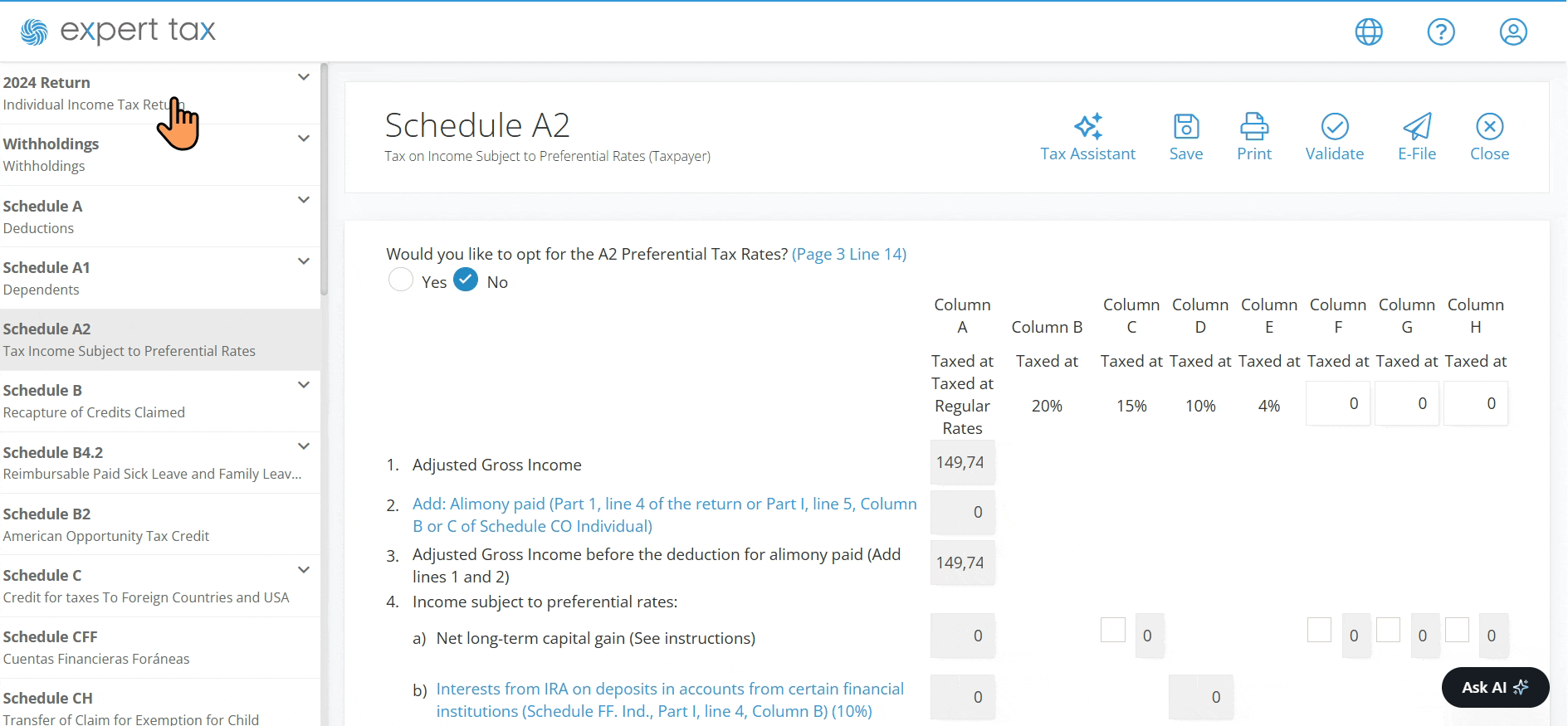Viewport: 1568px width, 726px height.
Task: Expand the Withholdings sidebar chevron
Action: 304,139
